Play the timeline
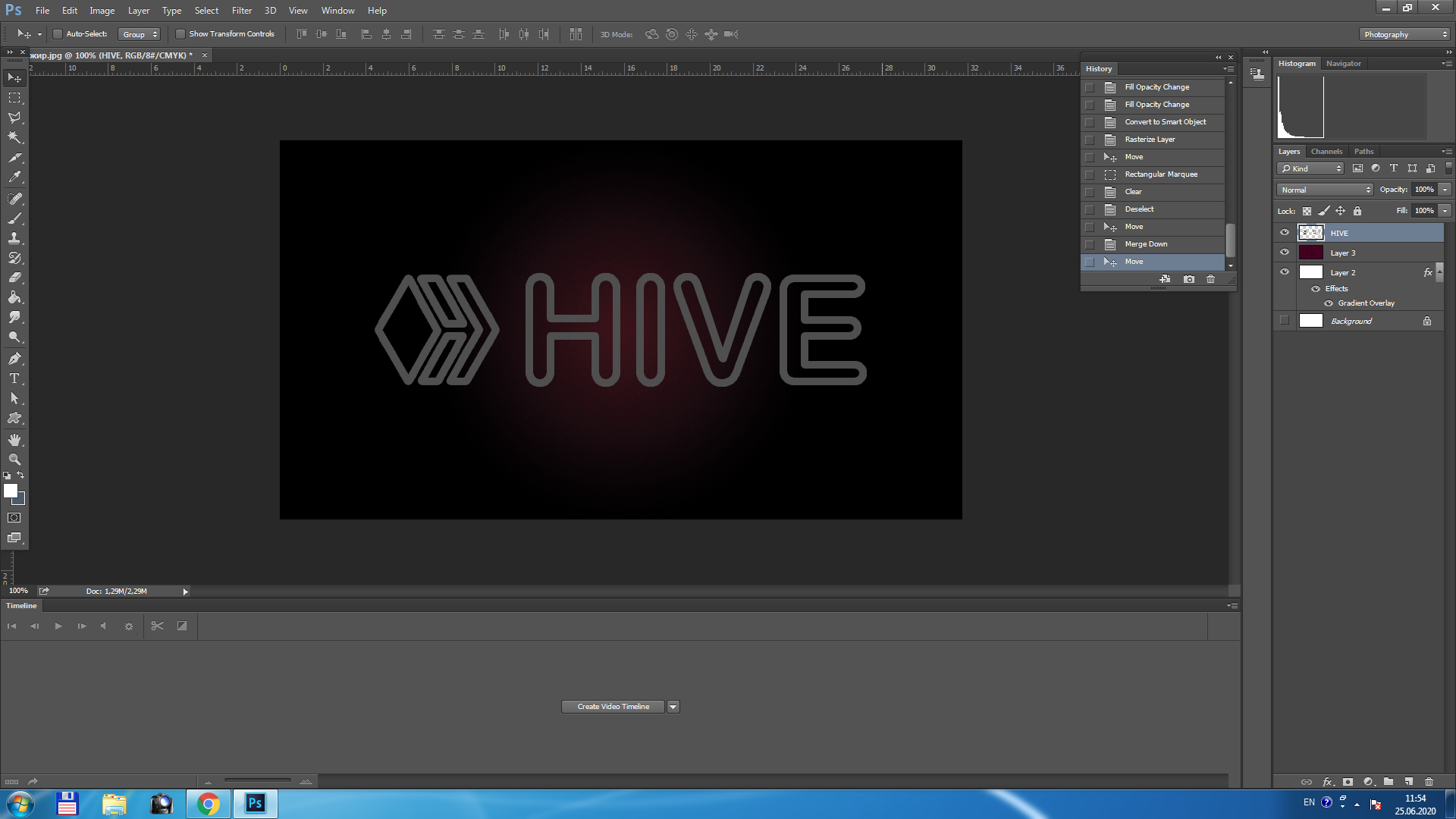Image resolution: width=1456 pixels, height=819 pixels. point(58,626)
